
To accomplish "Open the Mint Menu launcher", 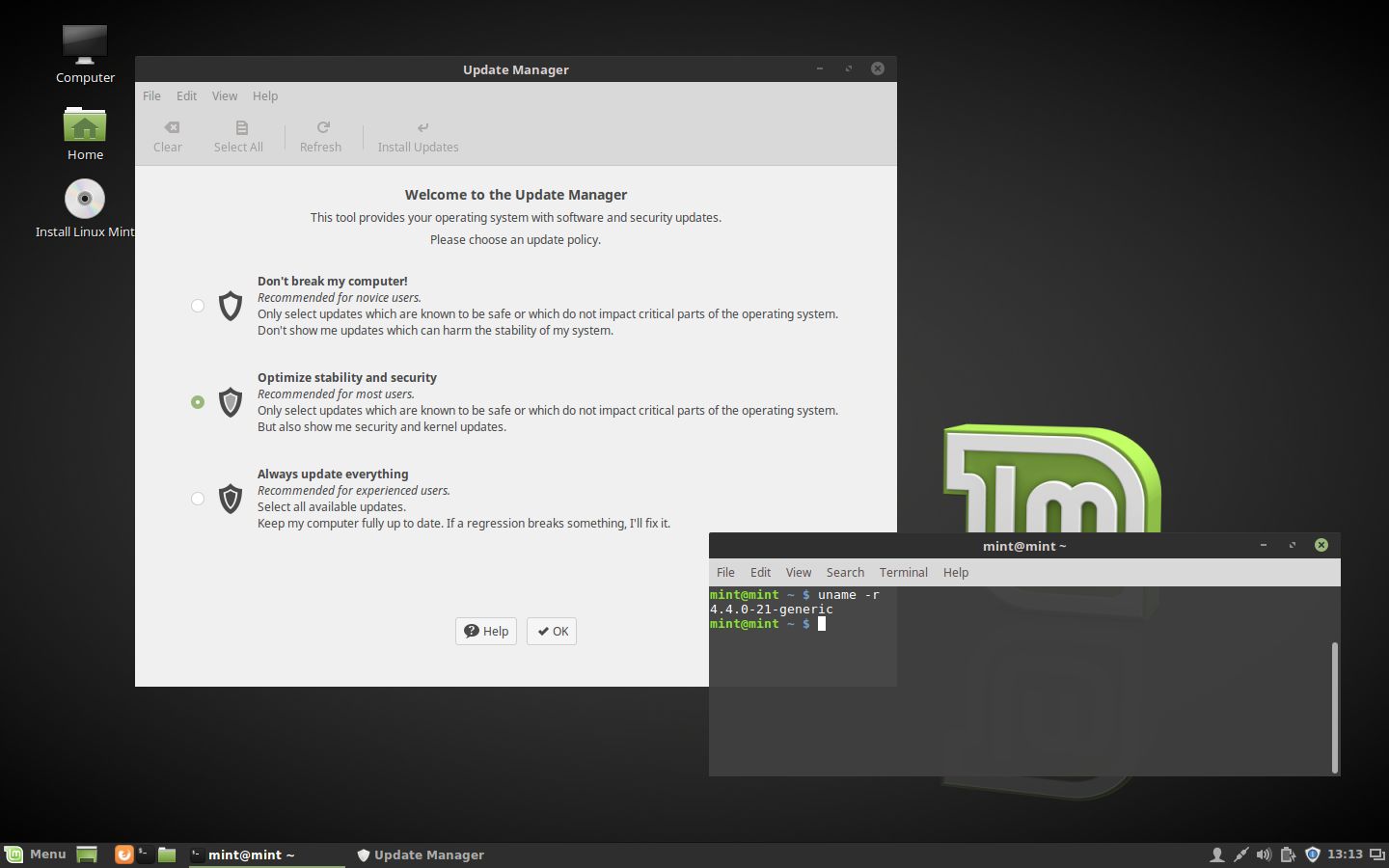I will tap(36, 854).
